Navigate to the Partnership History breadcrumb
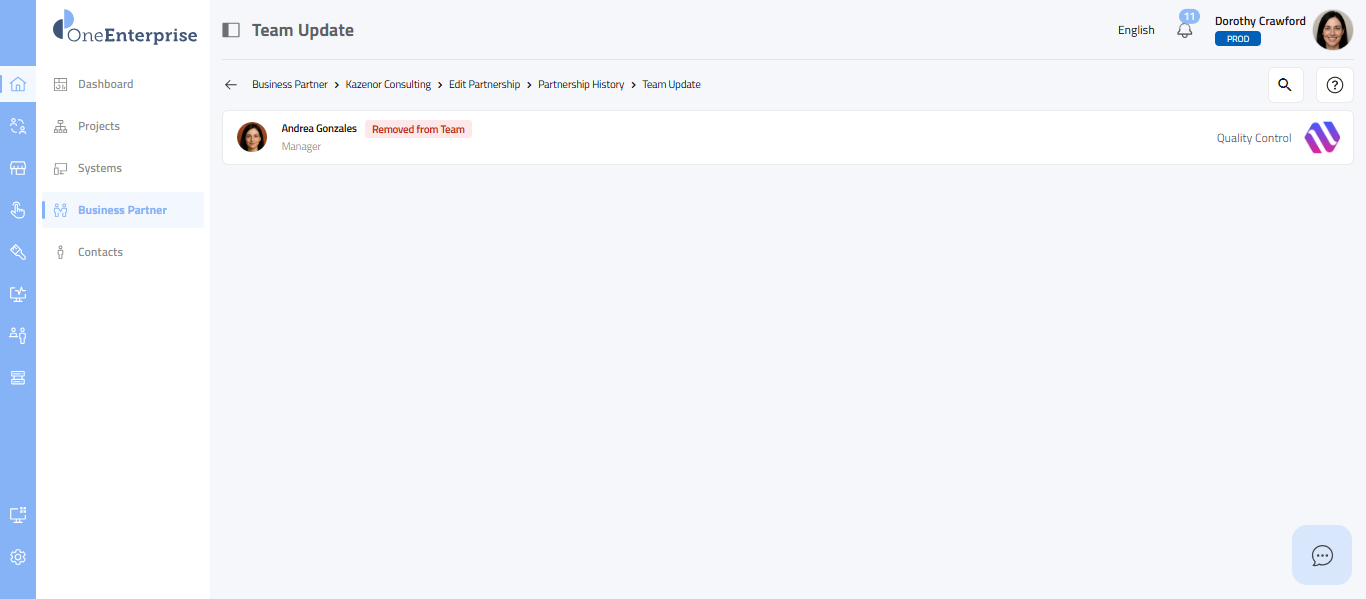1366x599 pixels. (581, 85)
